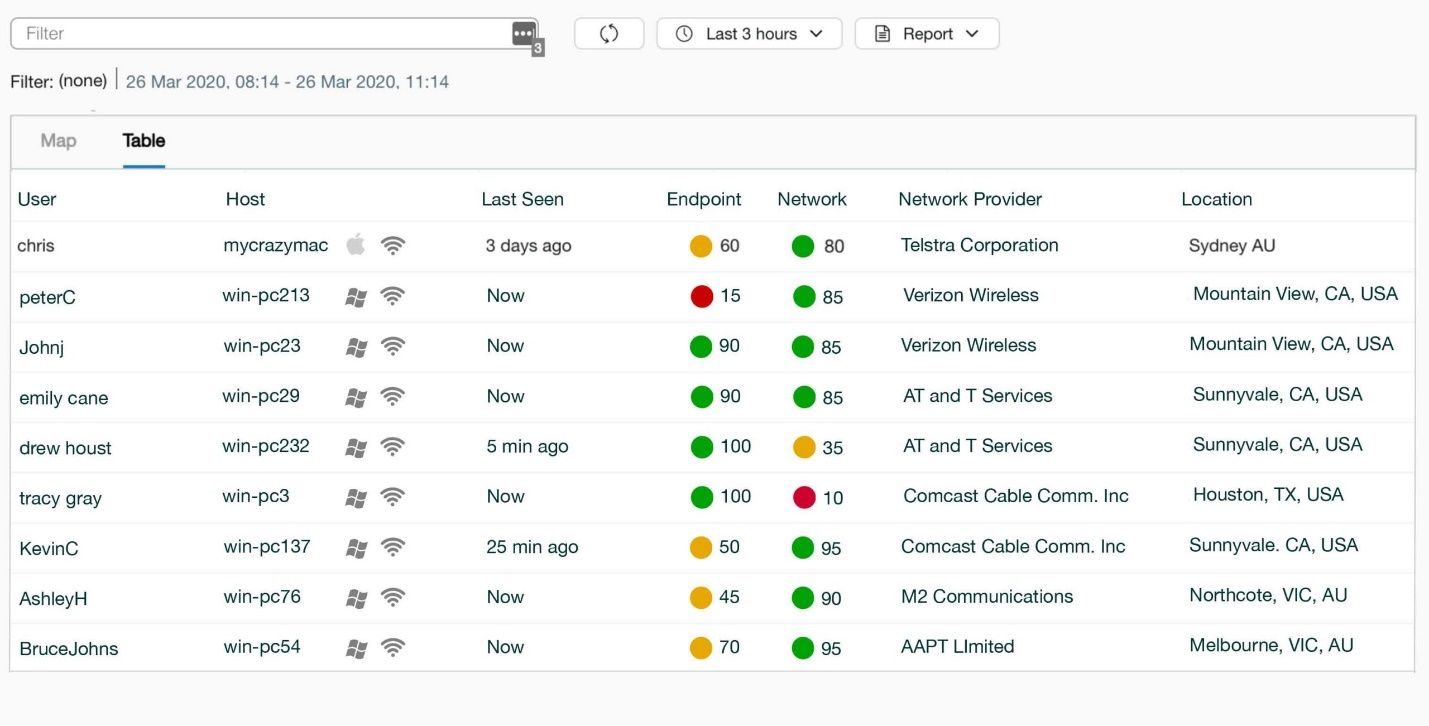
Task: Click the Wi-Fi icon in tracy gray's row
Action: pyautogui.click(x=393, y=497)
